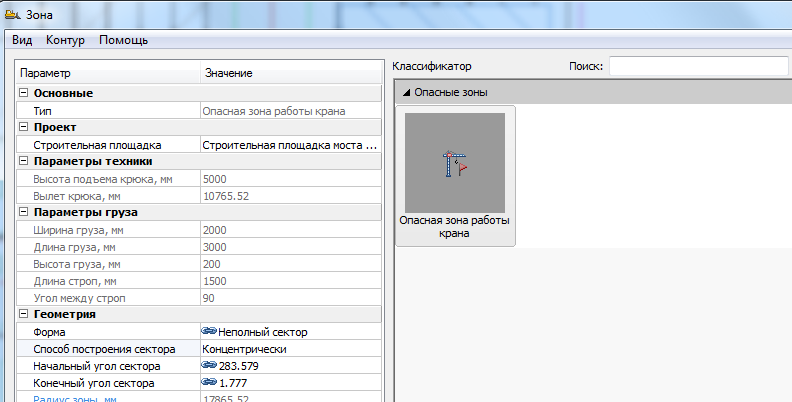Click the Вылет крюка, мм label

coord(77,196)
